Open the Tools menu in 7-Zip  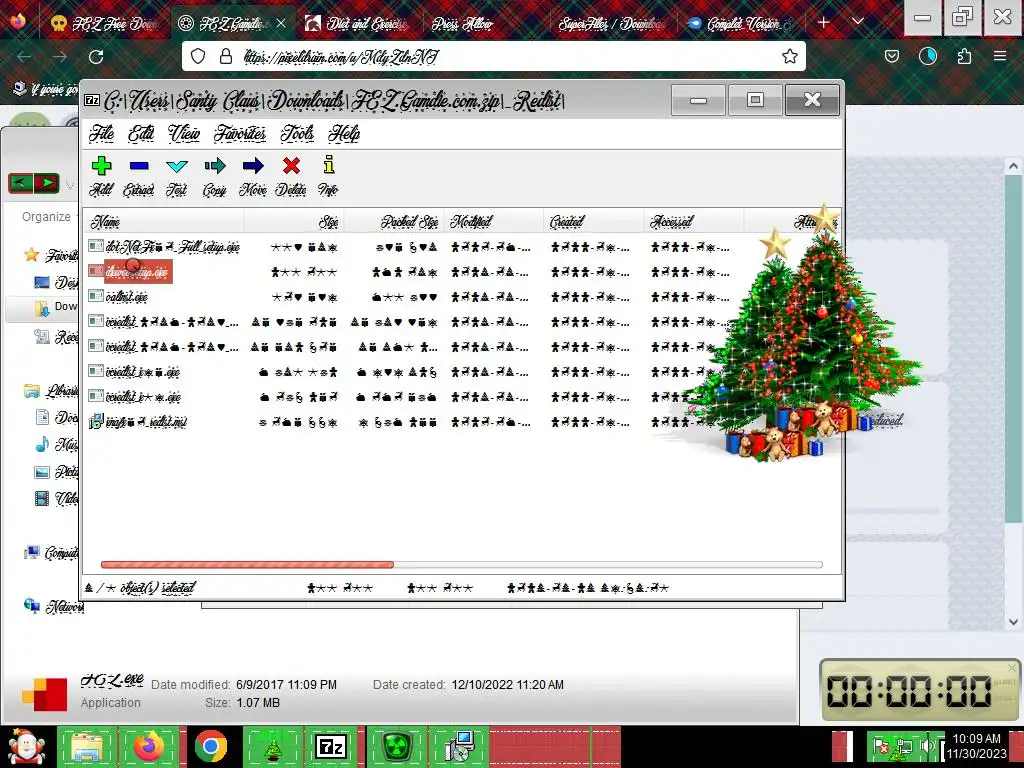(297, 133)
